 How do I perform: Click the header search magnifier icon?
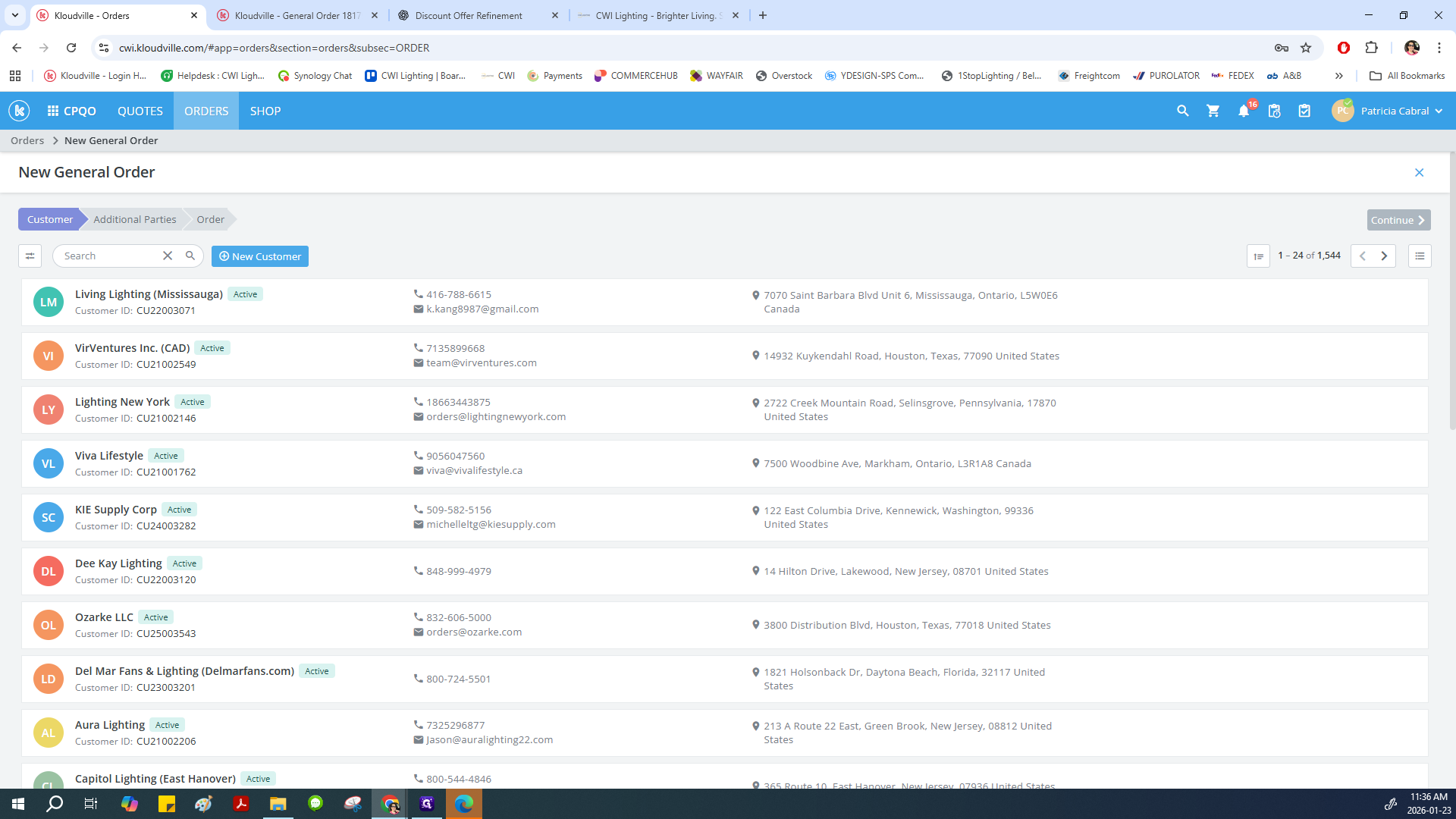point(1182,111)
